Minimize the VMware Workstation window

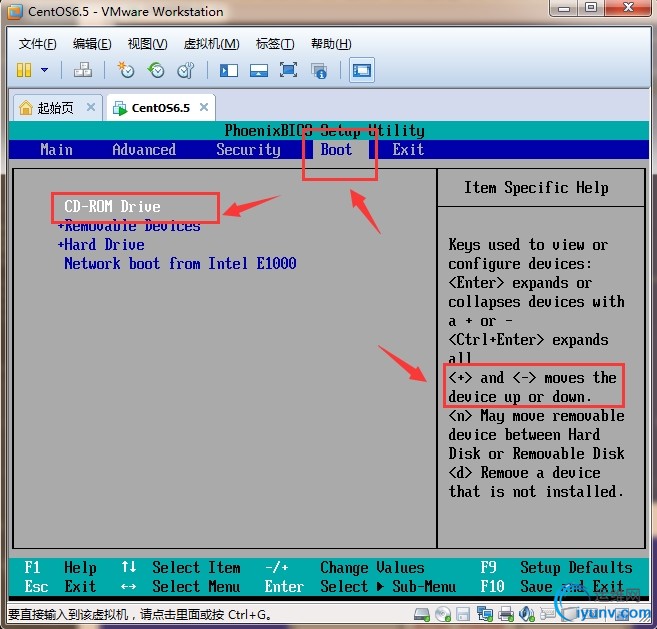tap(564, 8)
